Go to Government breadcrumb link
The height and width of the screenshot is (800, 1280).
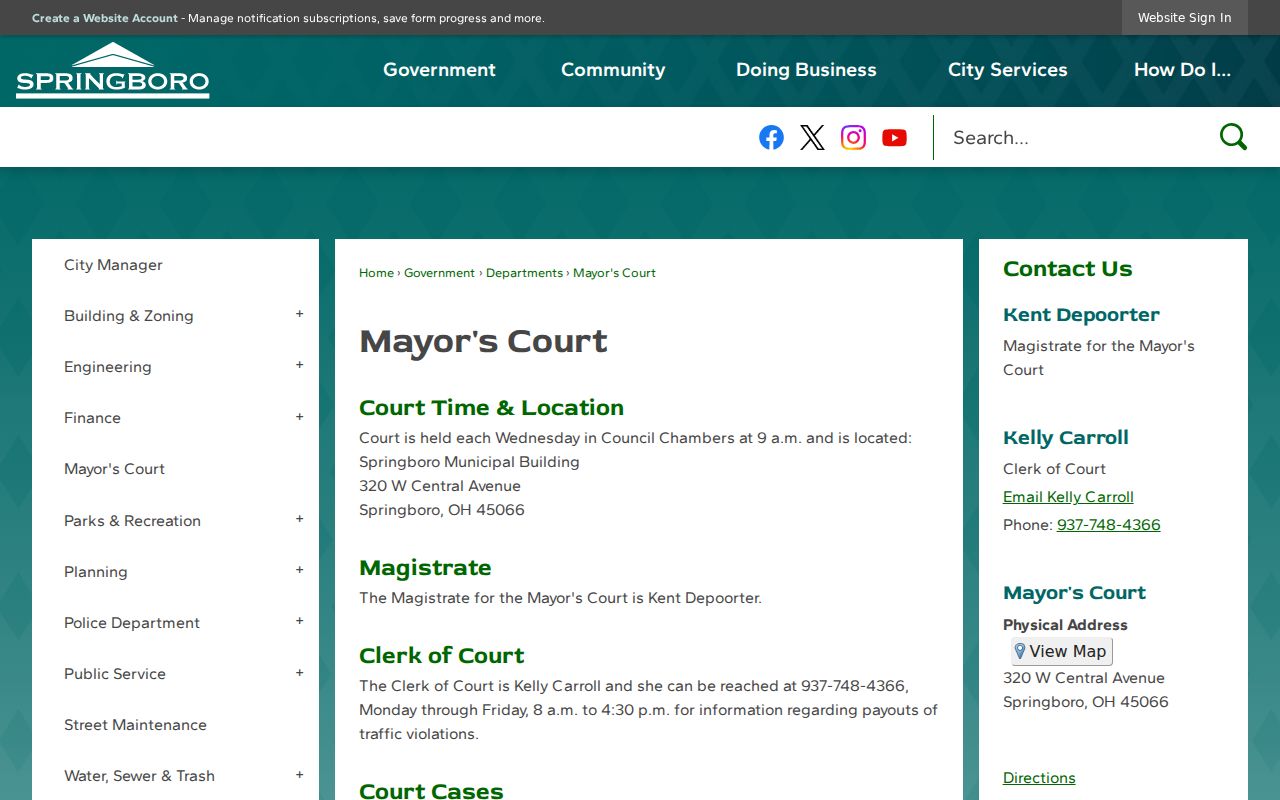pos(439,273)
